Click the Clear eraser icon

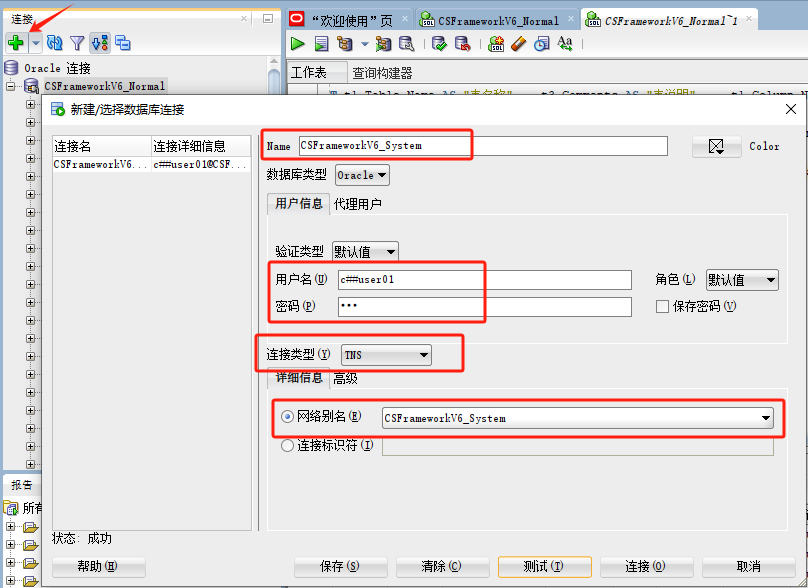pyautogui.click(x=519, y=44)
